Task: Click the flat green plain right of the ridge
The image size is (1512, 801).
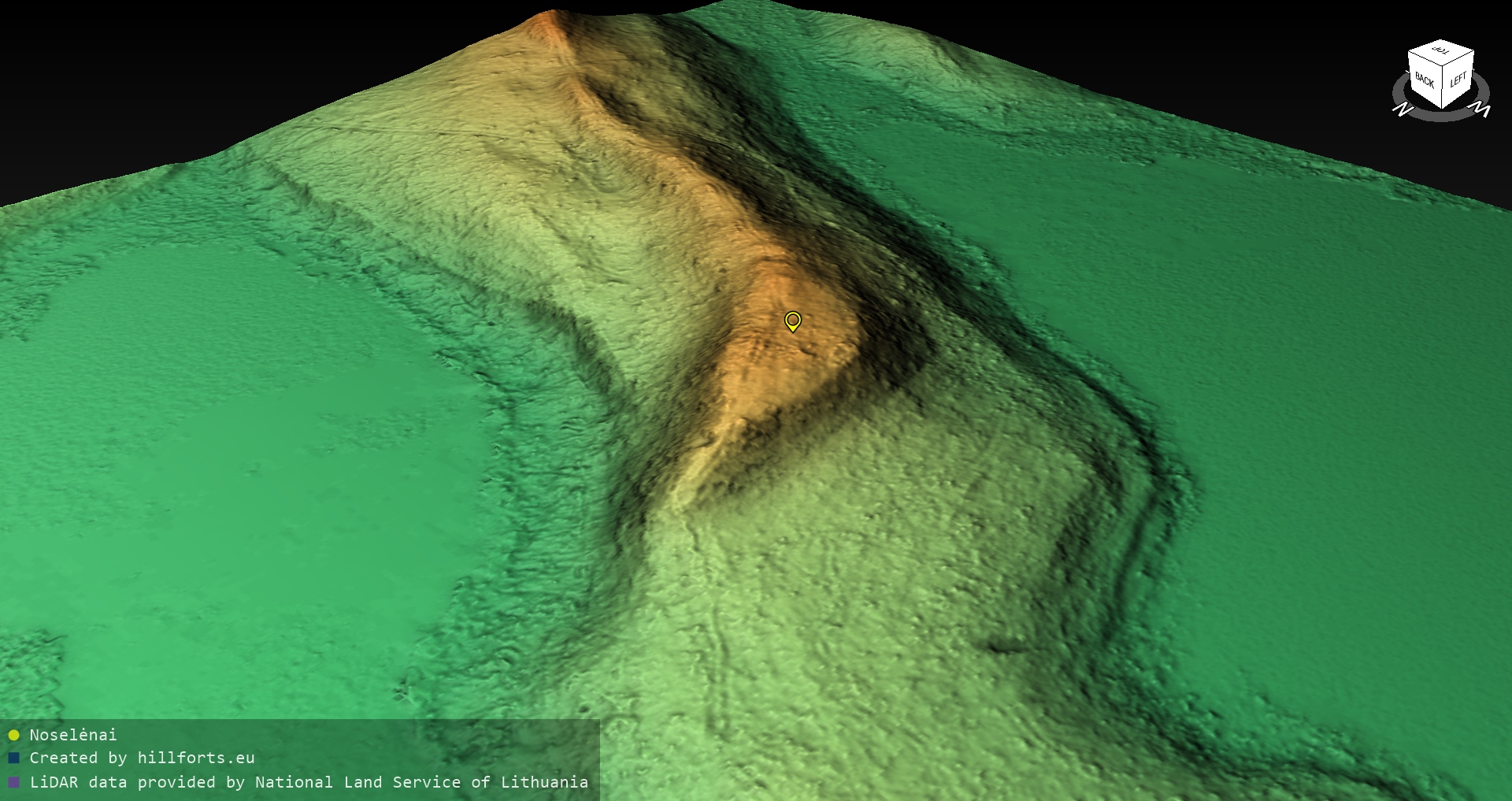Action: tap(1299, 354)
